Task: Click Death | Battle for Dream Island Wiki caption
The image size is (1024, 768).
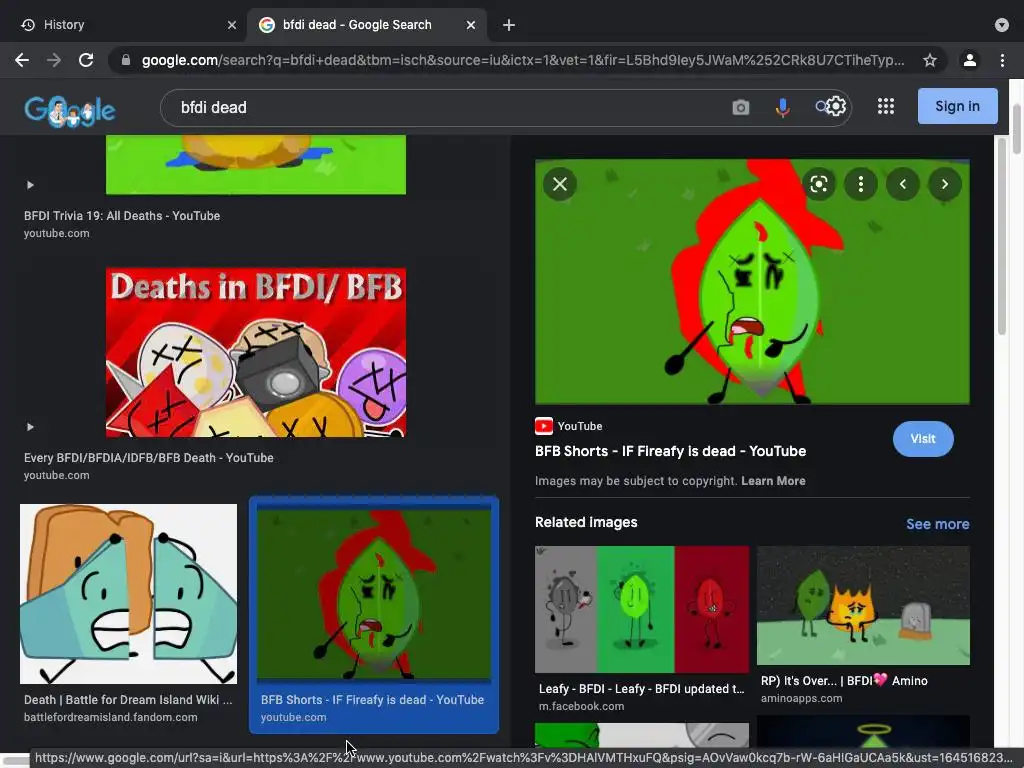Action: pos(128,700)
